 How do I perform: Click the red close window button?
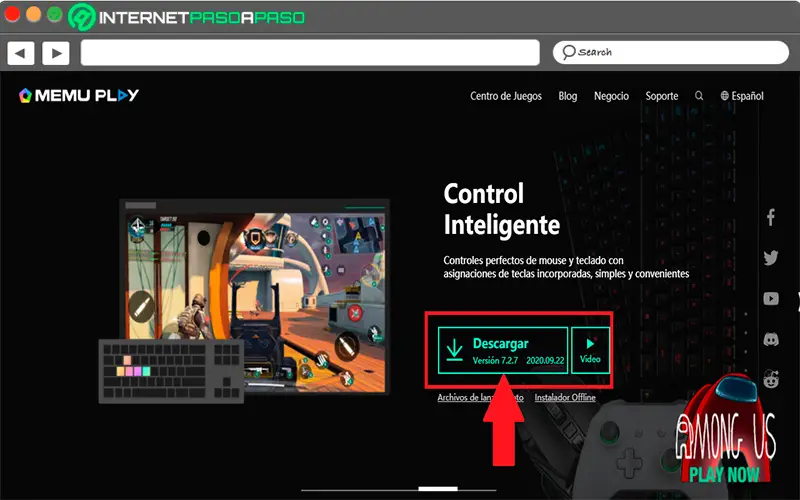point(12,14)
